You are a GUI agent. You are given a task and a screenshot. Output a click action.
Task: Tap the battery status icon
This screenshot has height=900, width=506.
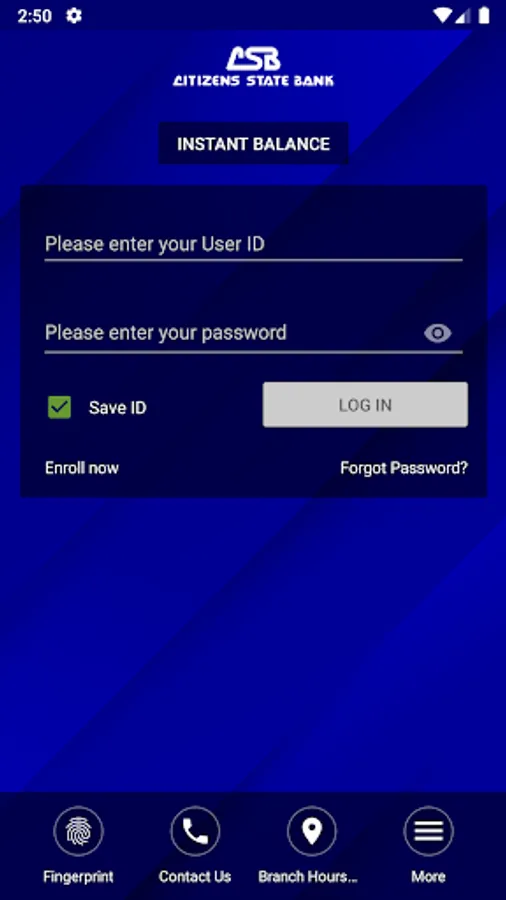pyautogui.click(x=484, y=15)
